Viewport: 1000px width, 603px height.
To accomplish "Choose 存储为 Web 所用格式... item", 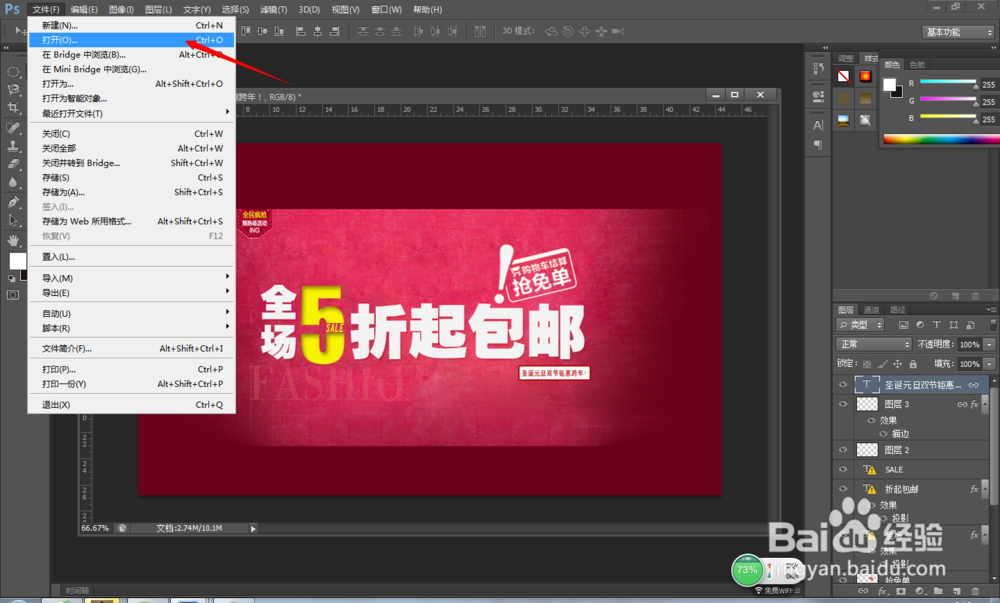I will pos(132,221).
